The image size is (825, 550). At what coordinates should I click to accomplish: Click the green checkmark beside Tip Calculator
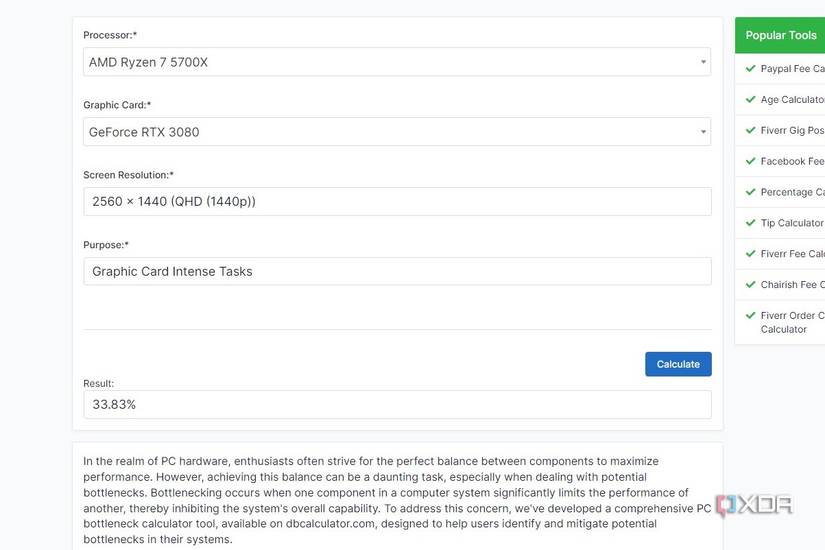[750, 223]
